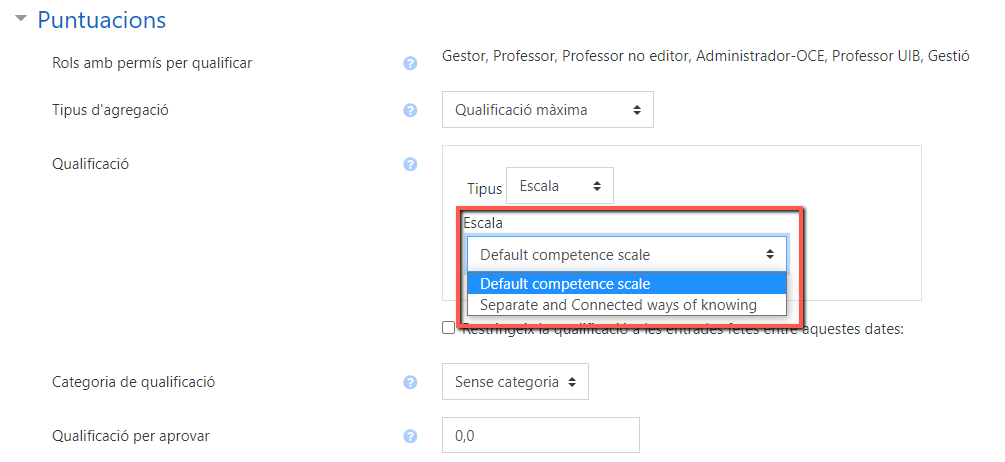Viewport: 1005px width, 462px height.
Task: Show help for Qualificació setting
Action: tap(410, 165)
